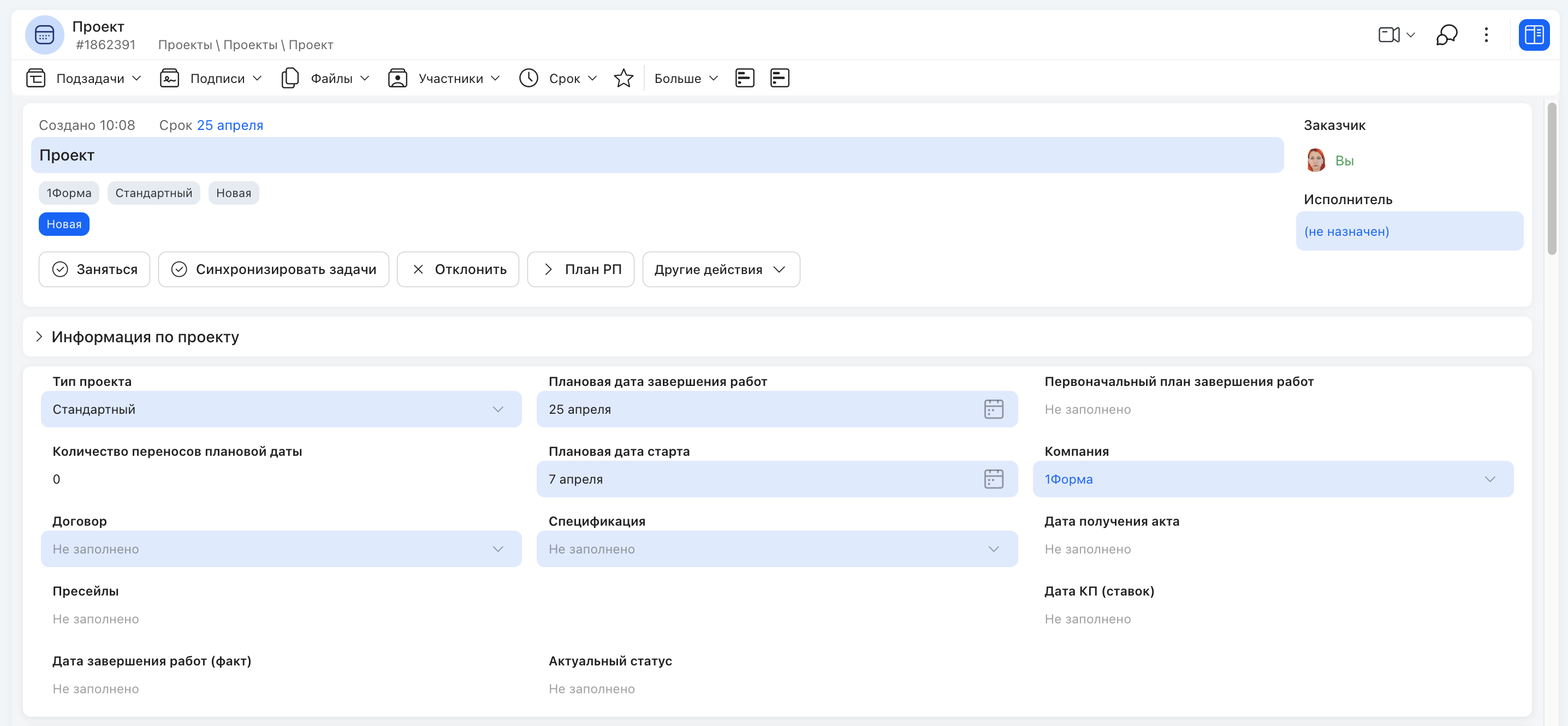Image resolution: width=1568 pixels, height=726 pixels.
Task: Click the gray Новая tag
Action: pyautogui.click(x=233, y=193)
